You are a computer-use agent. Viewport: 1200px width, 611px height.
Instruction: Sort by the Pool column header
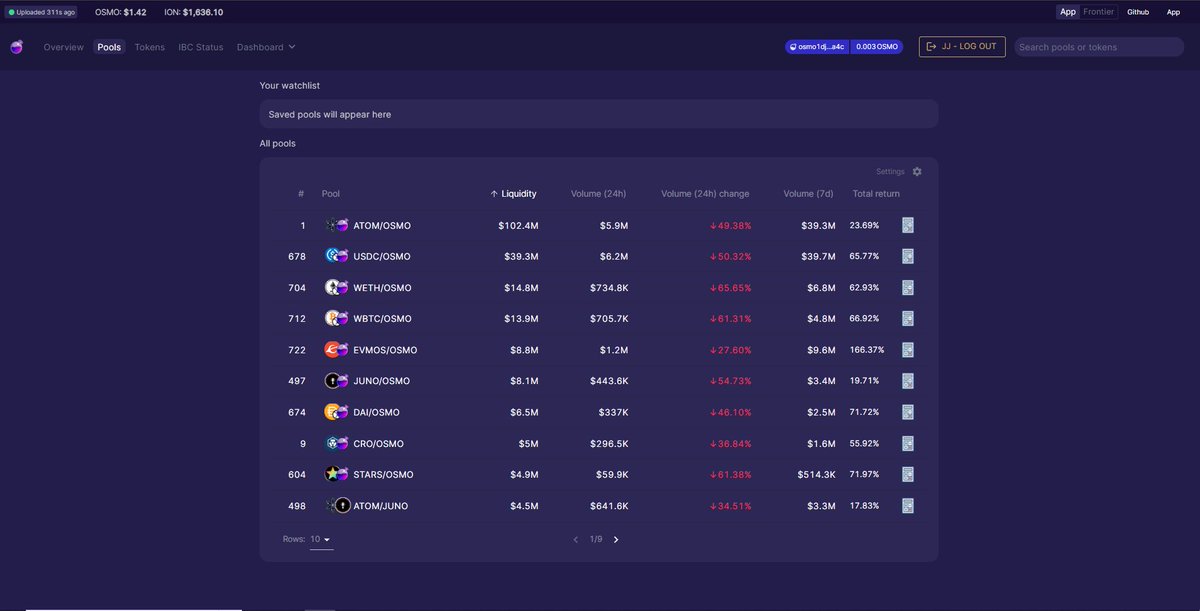[x=331, y=194]
